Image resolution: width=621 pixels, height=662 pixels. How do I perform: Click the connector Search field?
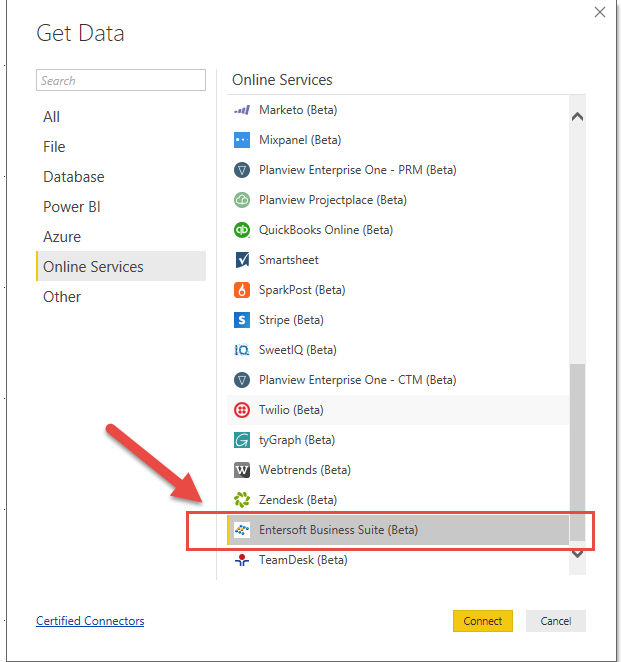point(121,80)
